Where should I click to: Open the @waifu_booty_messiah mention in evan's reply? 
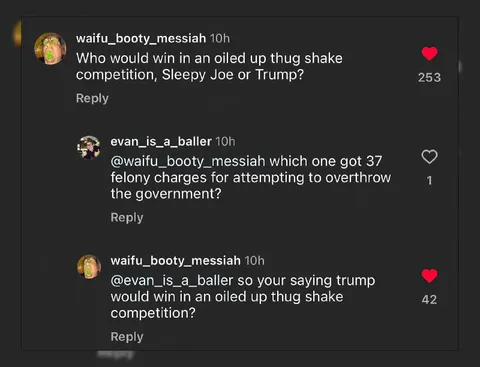click(188, 161)
